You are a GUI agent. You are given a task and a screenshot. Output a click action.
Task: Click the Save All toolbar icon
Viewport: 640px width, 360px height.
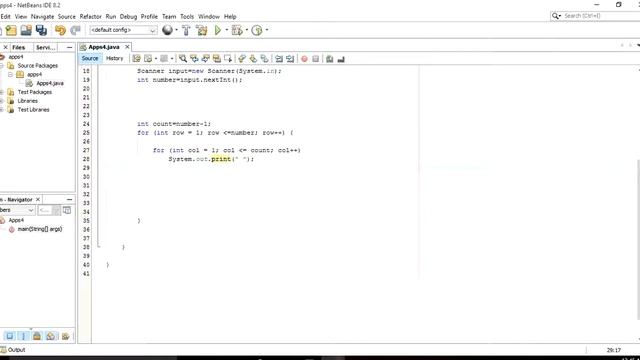tap(41, 30)
